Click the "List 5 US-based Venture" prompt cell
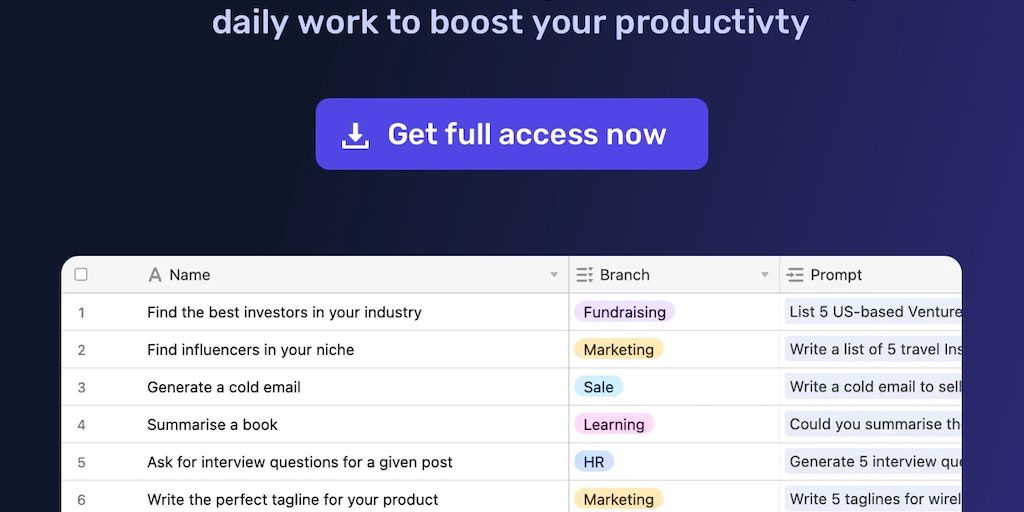Screen dimensions: 1024x512 click(x=874, y=312)
